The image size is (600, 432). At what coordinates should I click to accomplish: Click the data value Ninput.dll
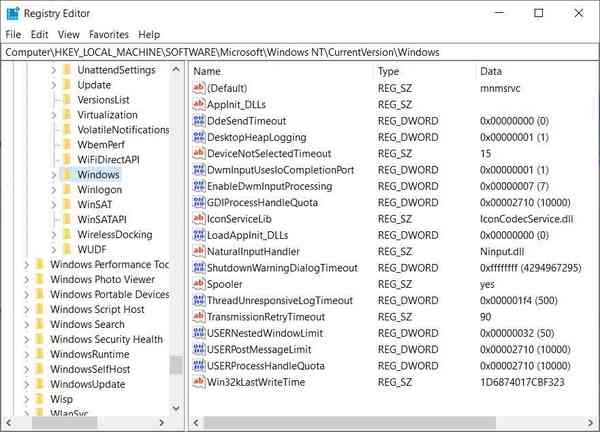[502, 251]
